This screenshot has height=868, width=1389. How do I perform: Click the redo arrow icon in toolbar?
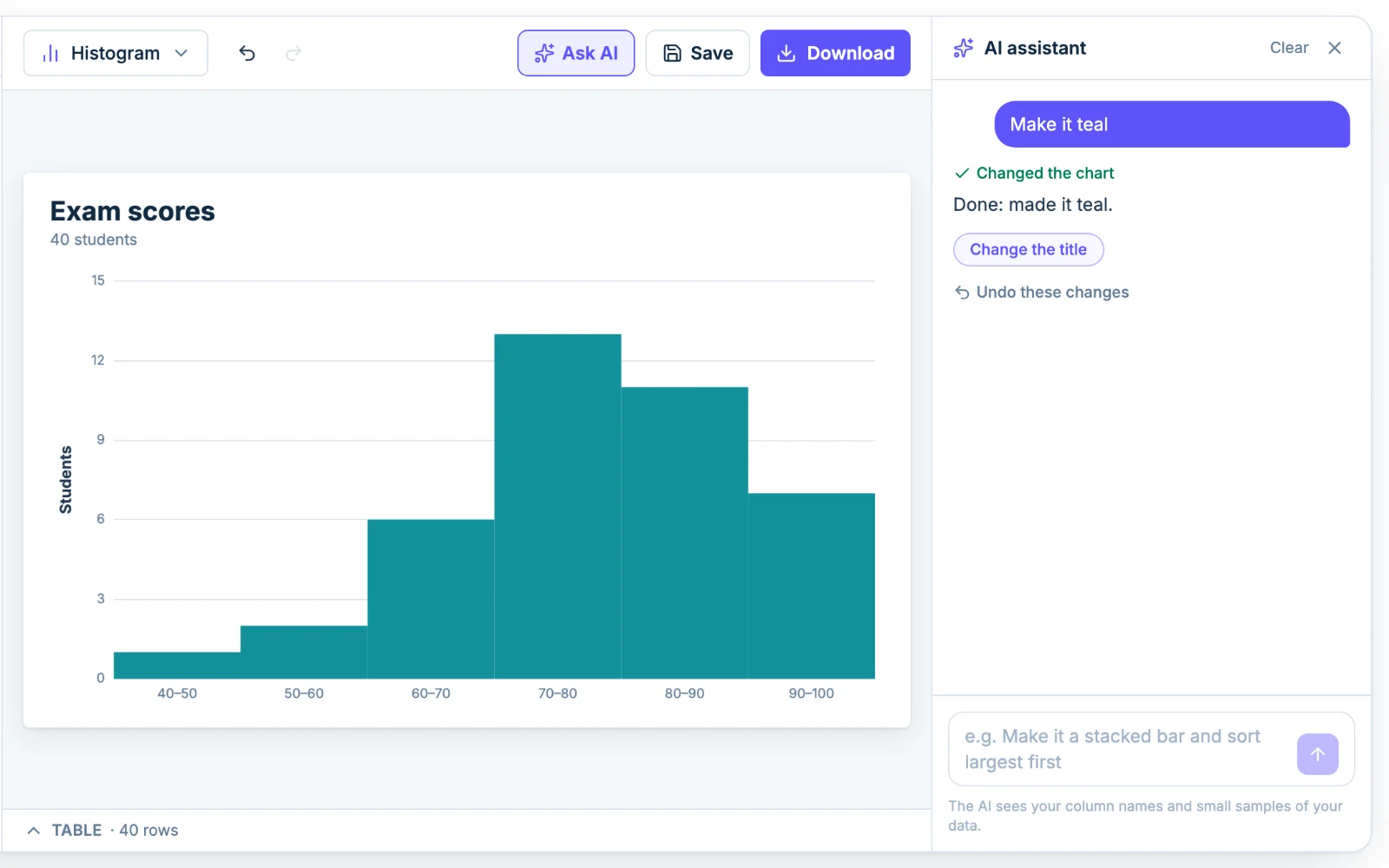click(x=293, y=53)
